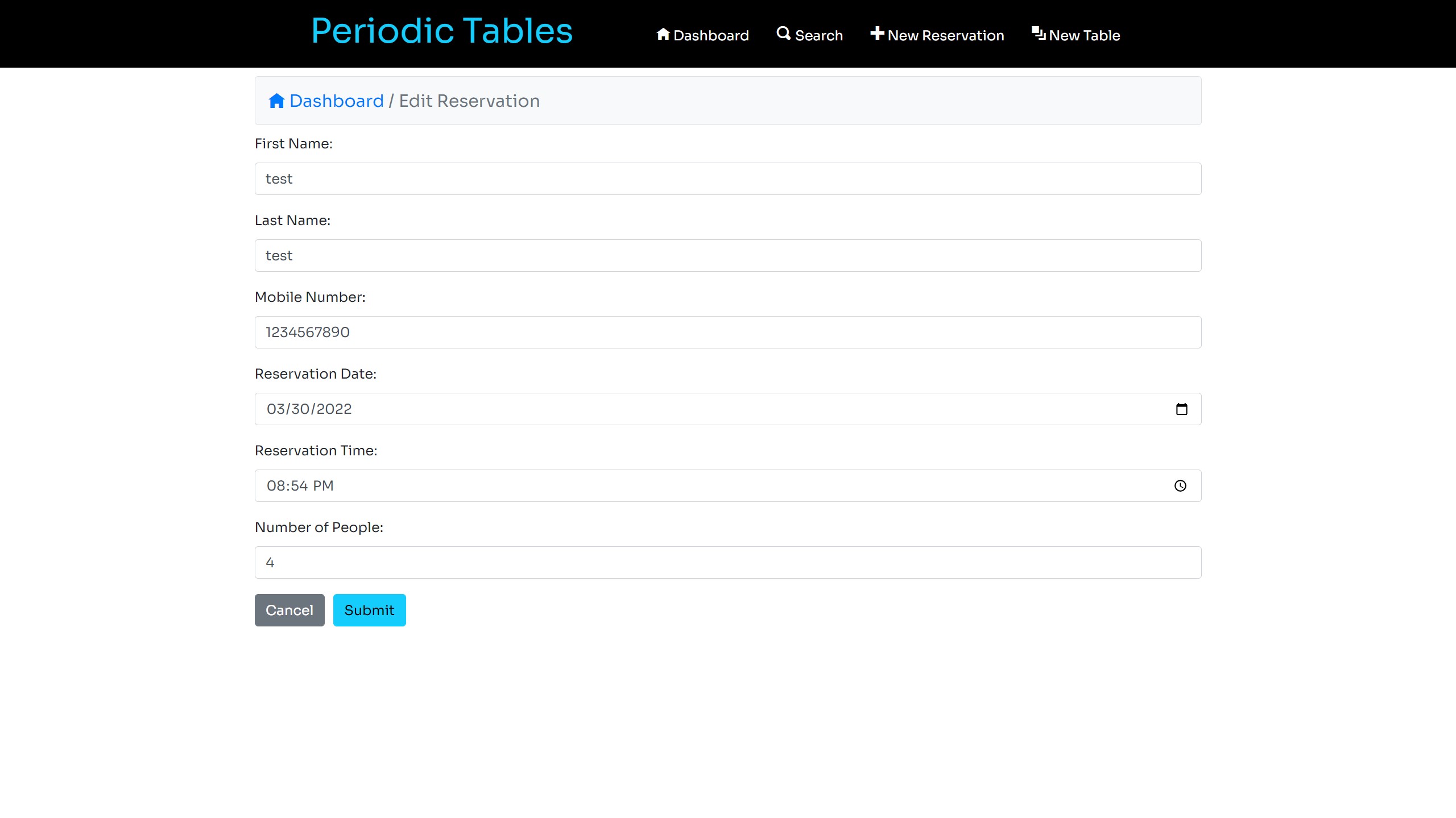The width and height of the screenshot is (1456, 818).
Task: Click the Cancel button to discard changes
Action: (x=289, y=610)
